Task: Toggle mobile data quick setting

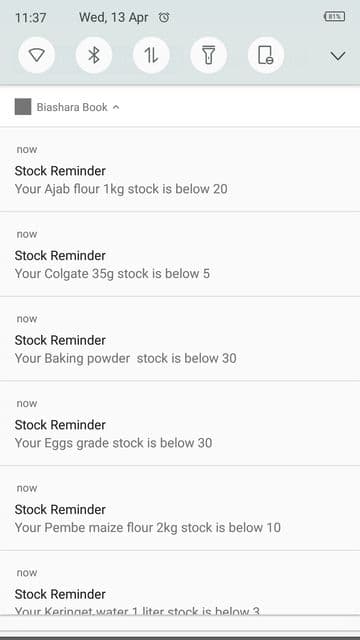Action: pos(151,55)
